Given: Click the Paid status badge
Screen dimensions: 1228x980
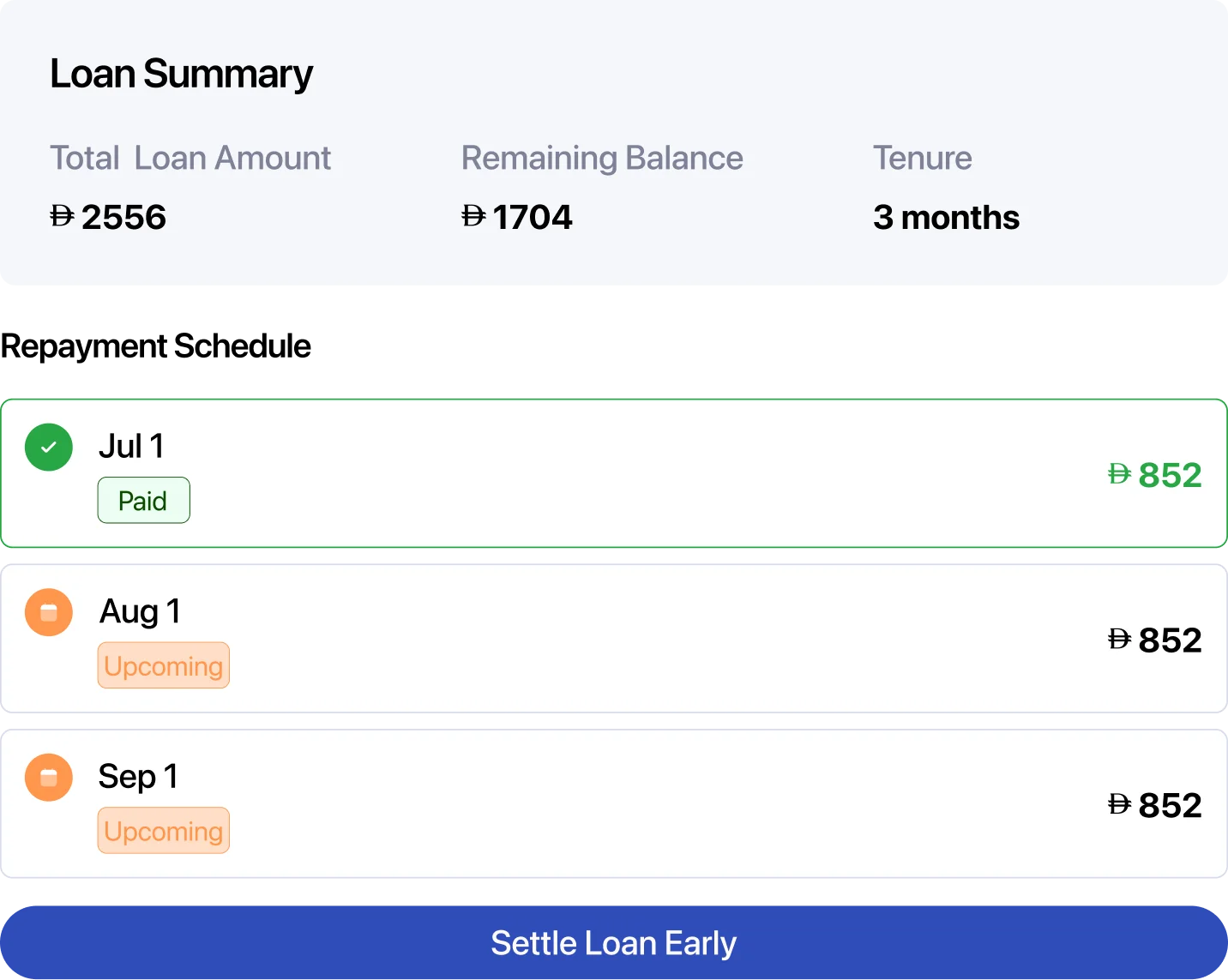Looking at the screenshot, I should click(x=143, y=501).
